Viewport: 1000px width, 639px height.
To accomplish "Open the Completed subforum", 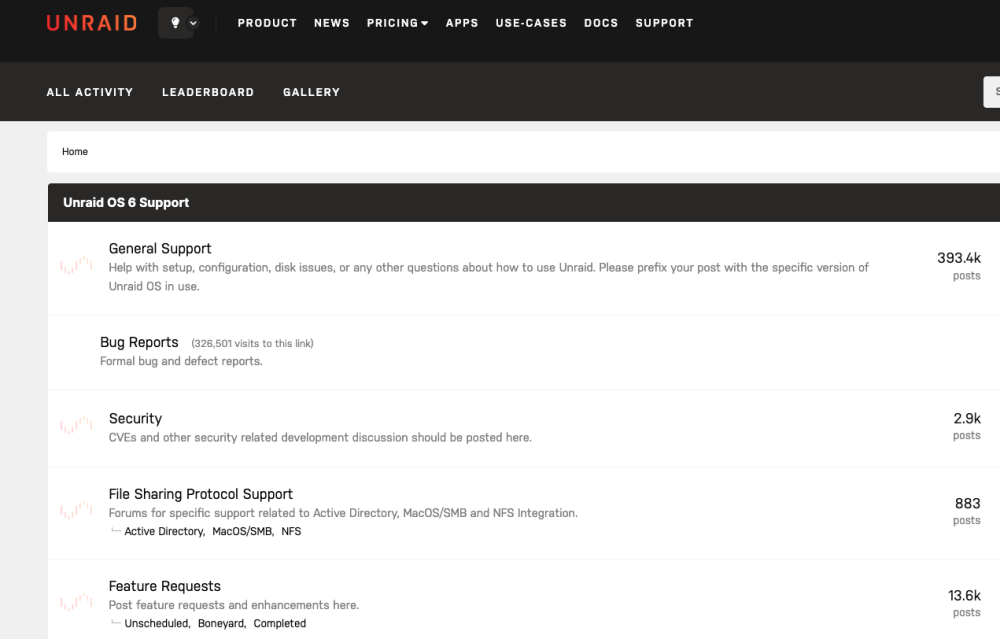I will click(x=279, y=623).
